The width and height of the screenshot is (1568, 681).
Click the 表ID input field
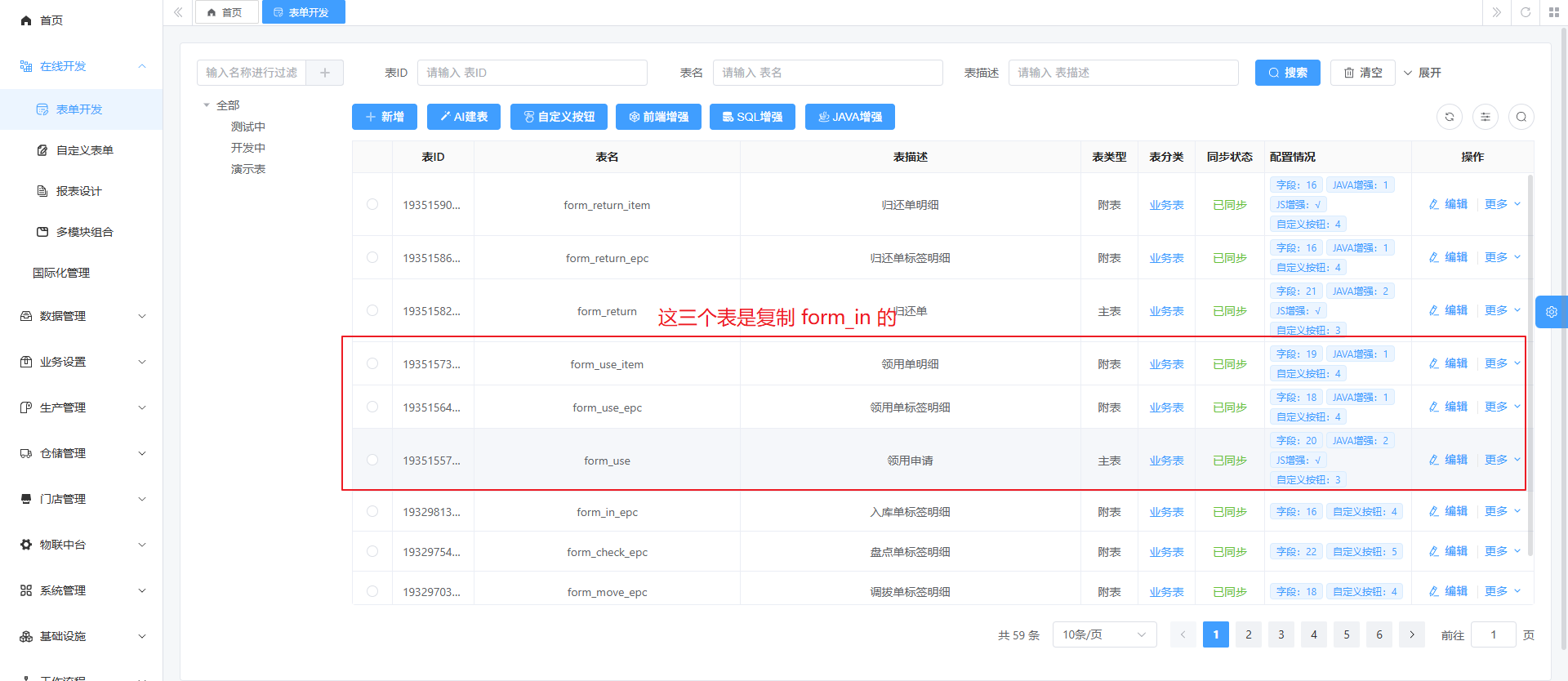point(532,73)
